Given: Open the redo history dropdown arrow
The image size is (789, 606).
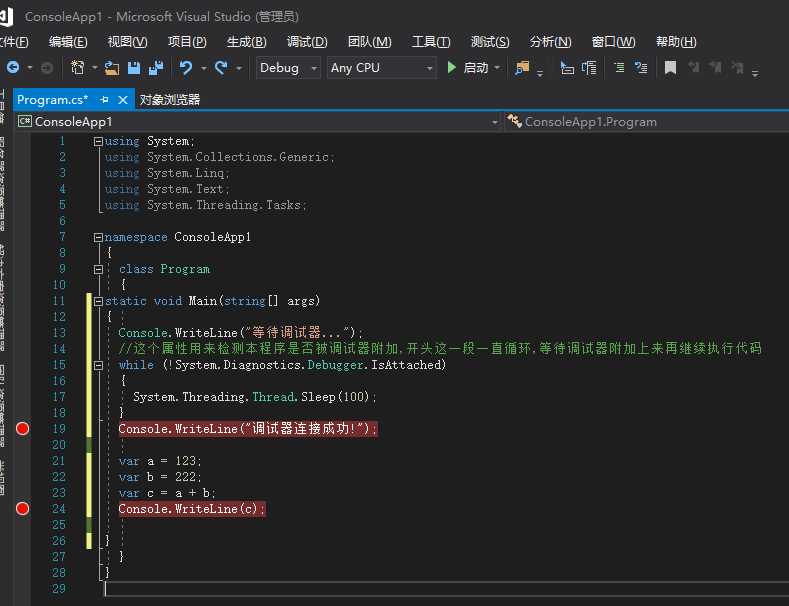Looking at the screenshot, I should [x=239, y=67].
